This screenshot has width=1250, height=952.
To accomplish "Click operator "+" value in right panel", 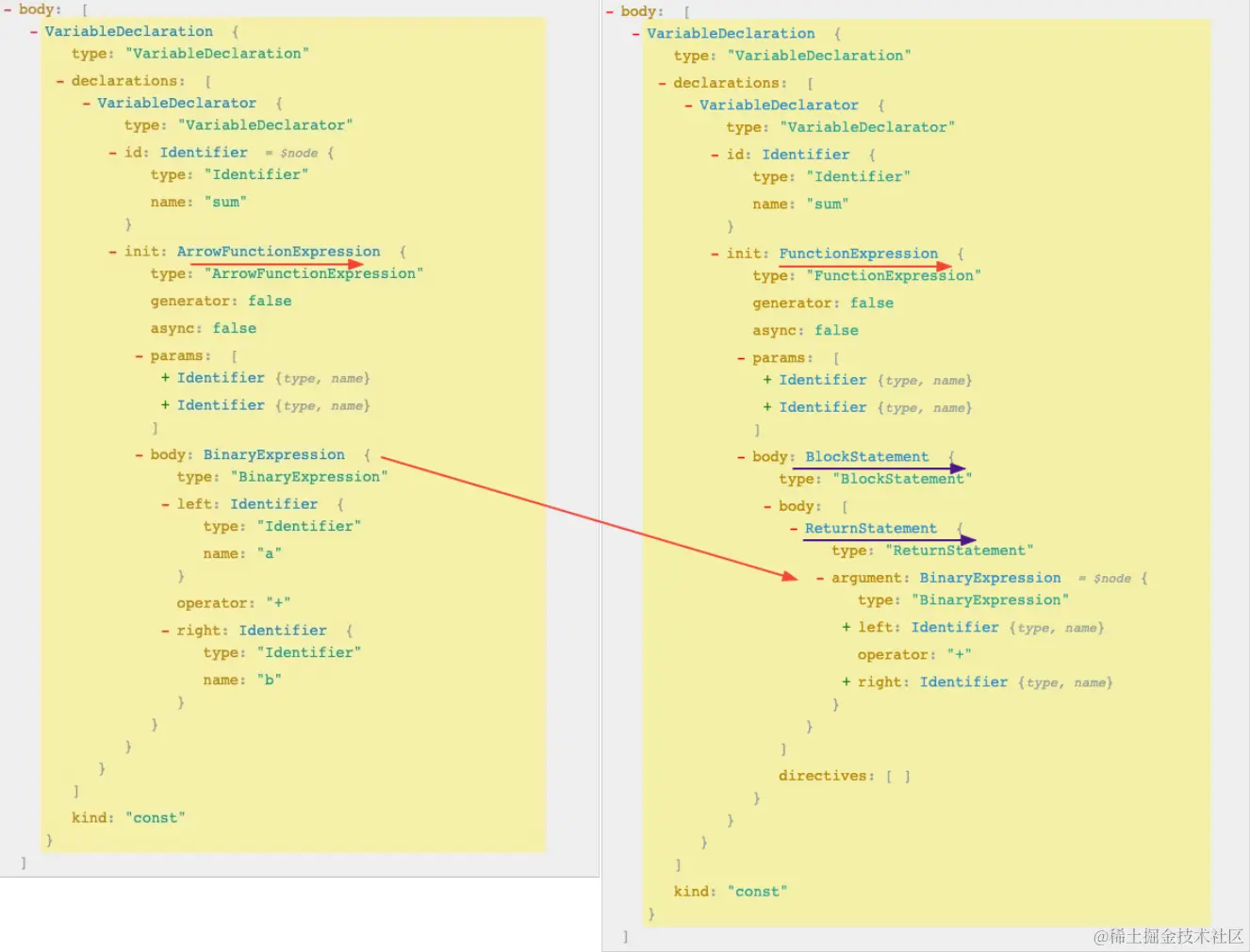I will pos(960,655).
